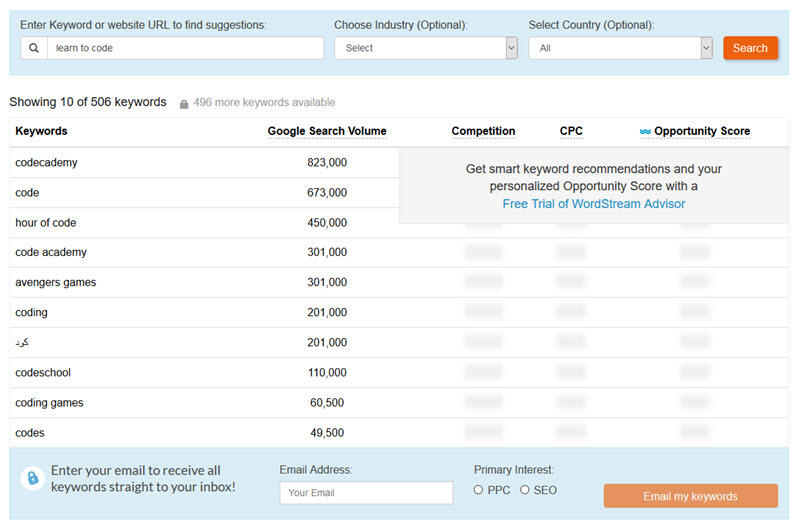Click the codecademy keyword row
Viewport: 800px width, 529px height.
204,163
